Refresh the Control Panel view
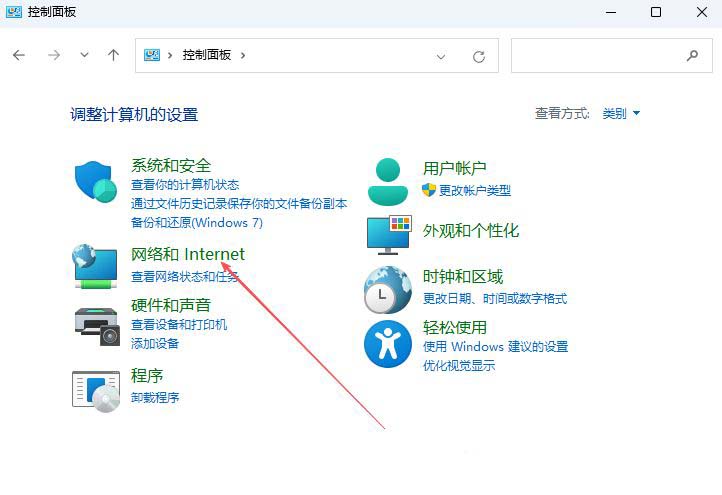Viewport: 722px width, 495px height. tap(479, 56)
